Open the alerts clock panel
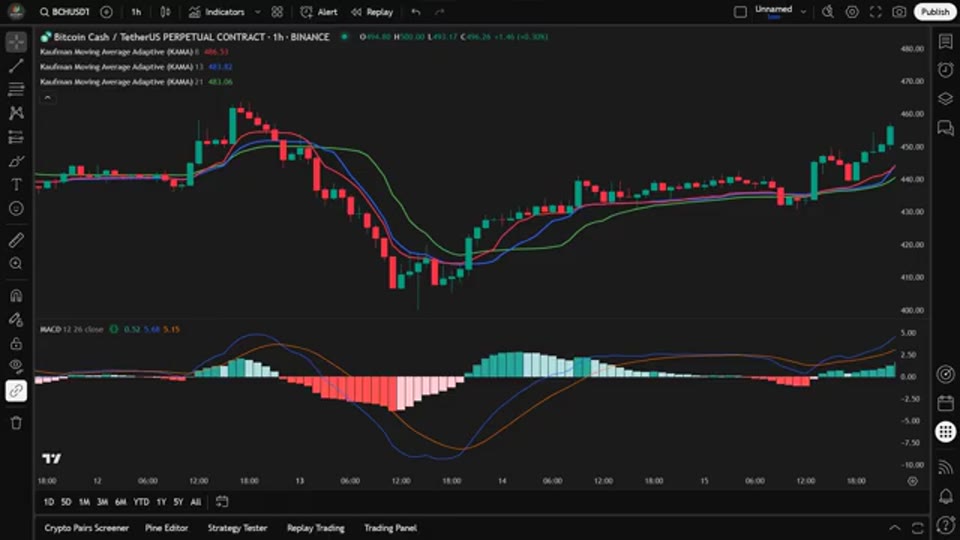Image resolution: width=960 pixels, height=540 pixels. 945,70
